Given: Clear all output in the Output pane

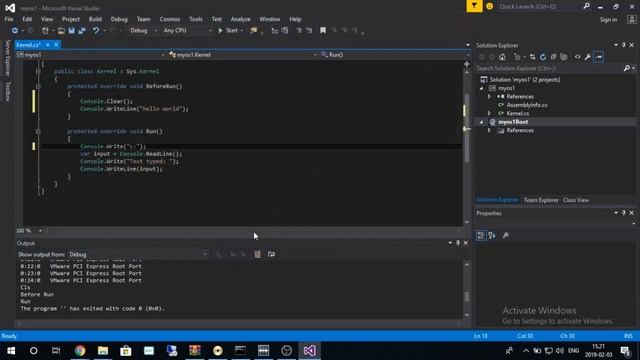Looking at the screenshot, I should (257, 254).
